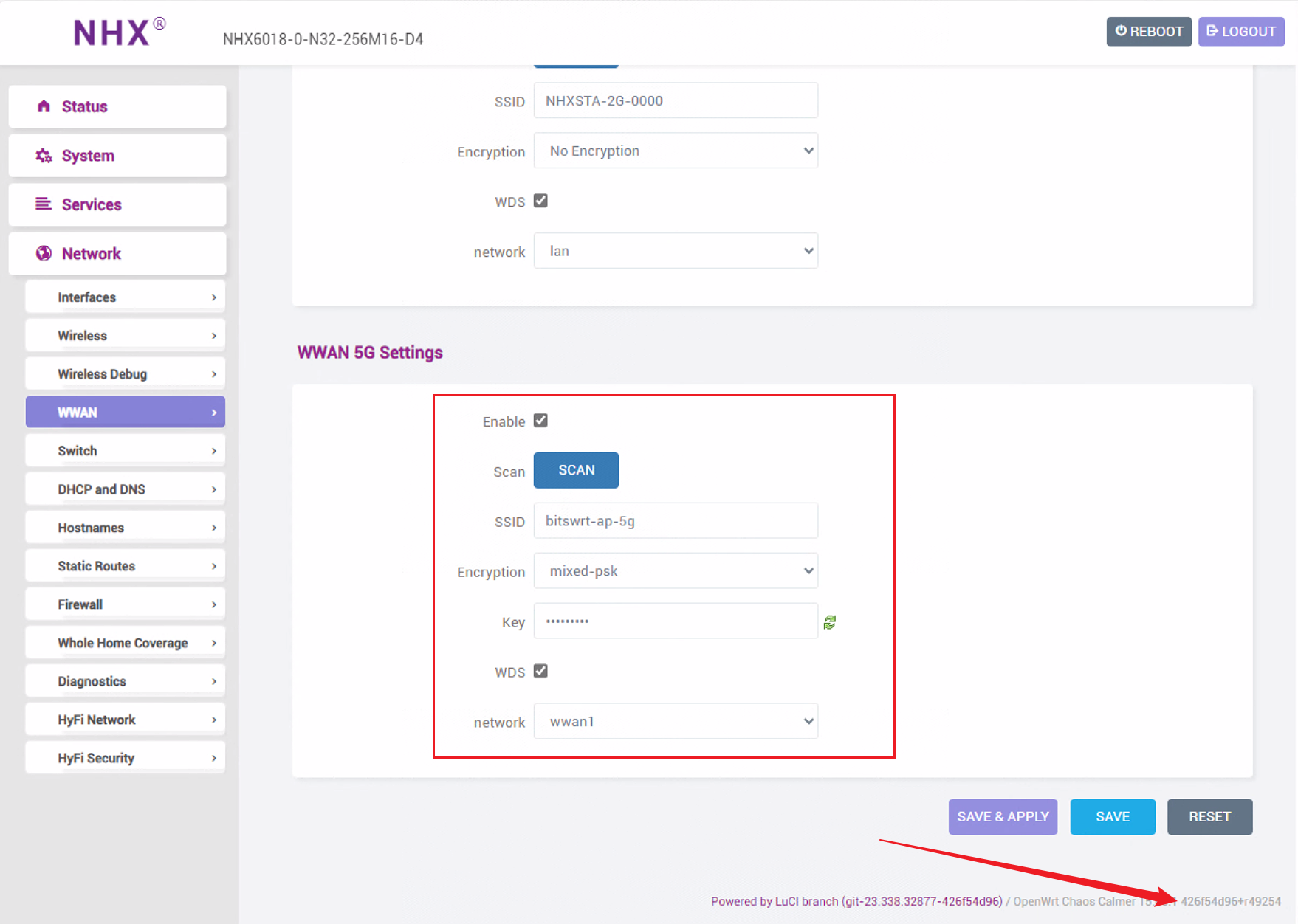Open the wwan1 network dropdown

point(675,721)
